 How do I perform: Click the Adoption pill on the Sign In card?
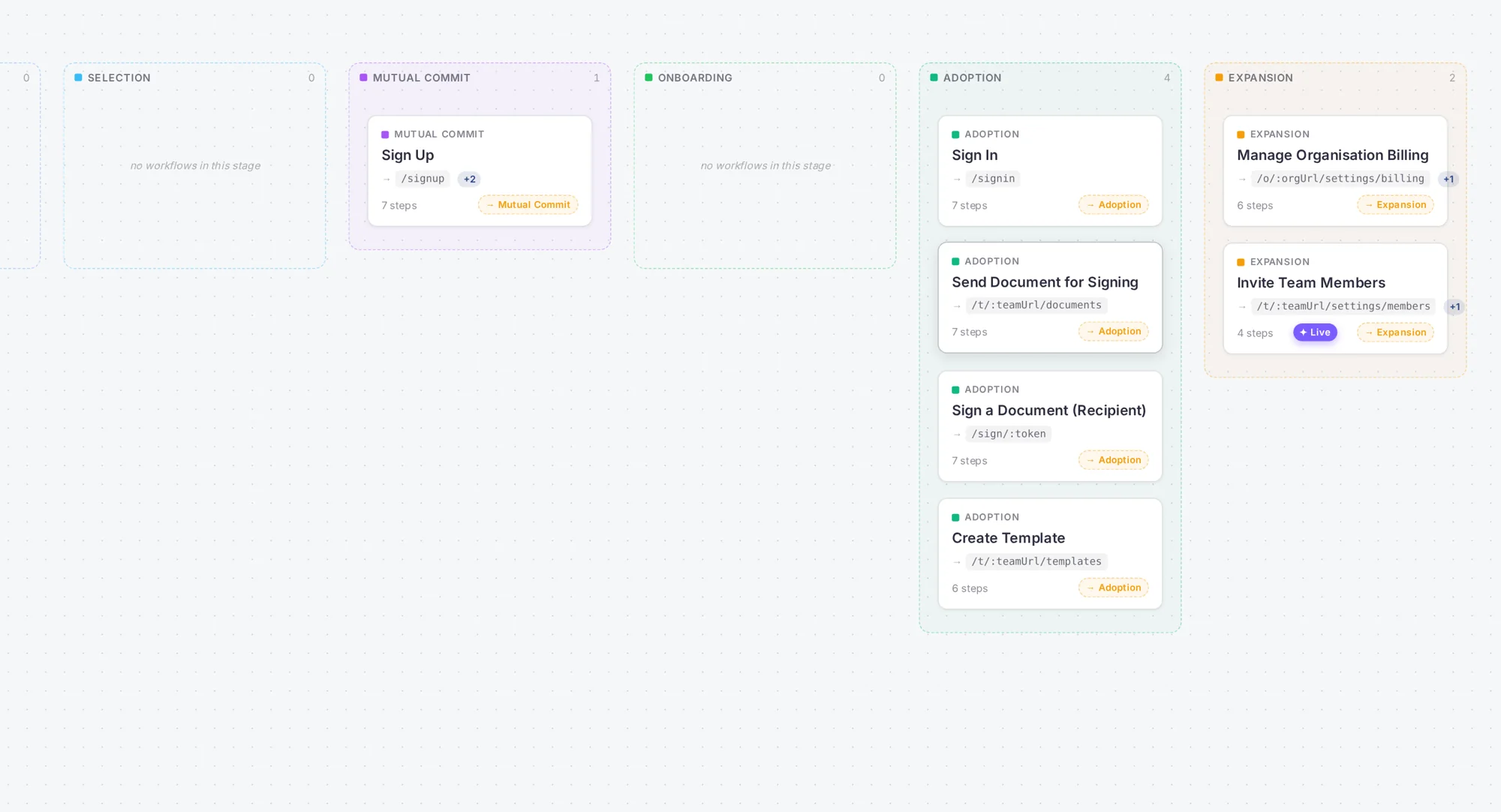[1114, 205]
